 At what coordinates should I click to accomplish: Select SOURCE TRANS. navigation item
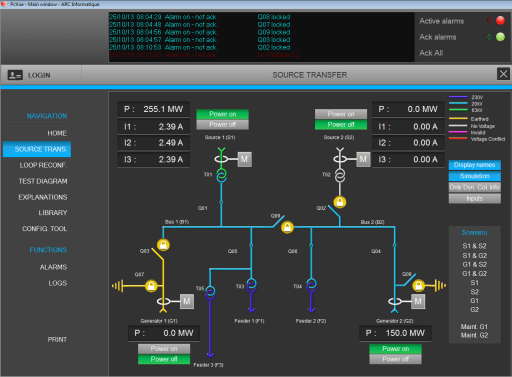tap(37, 149)
